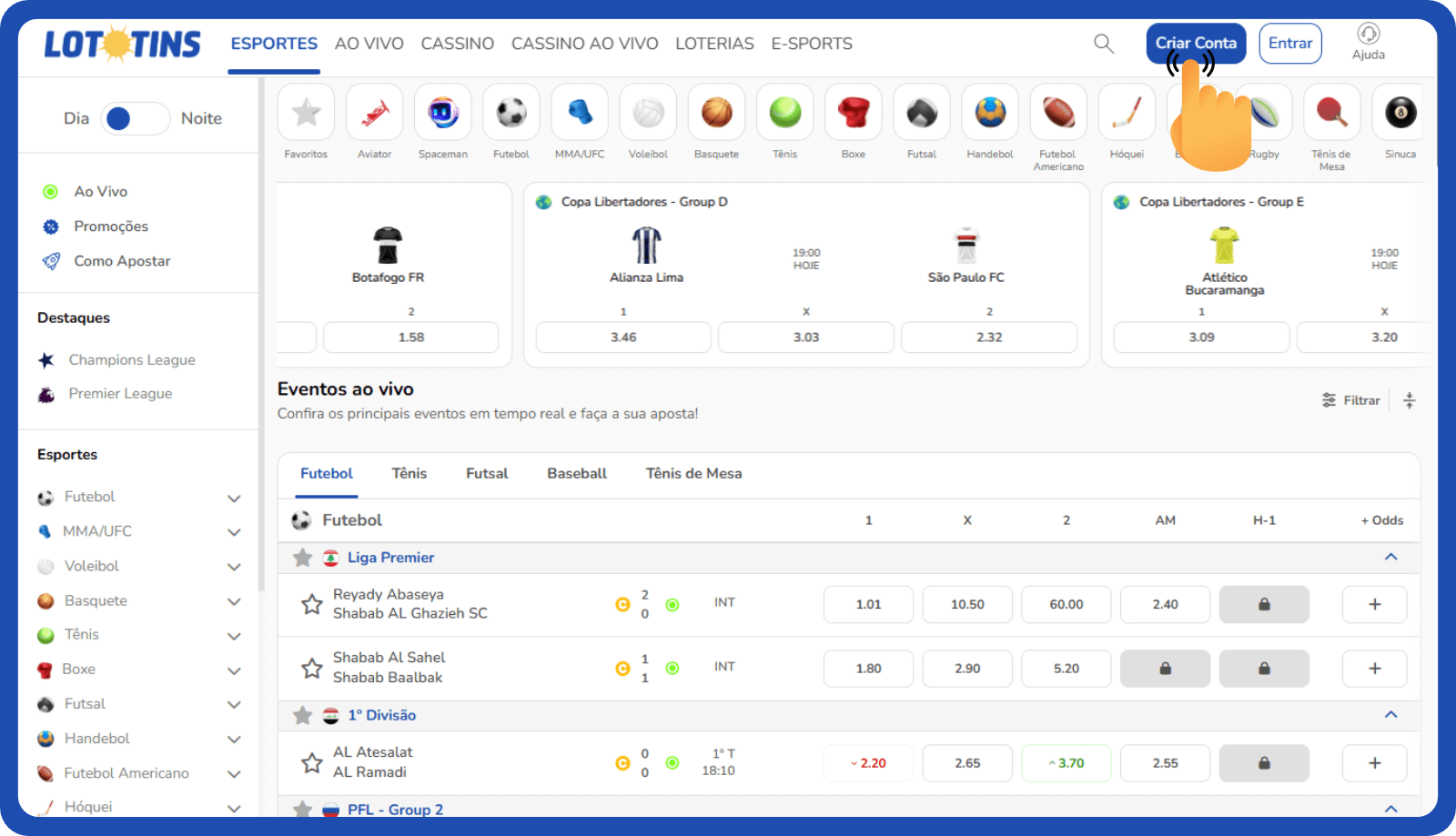Bet on Alianza Lima odds 3.46

click(x=623, y=337)
